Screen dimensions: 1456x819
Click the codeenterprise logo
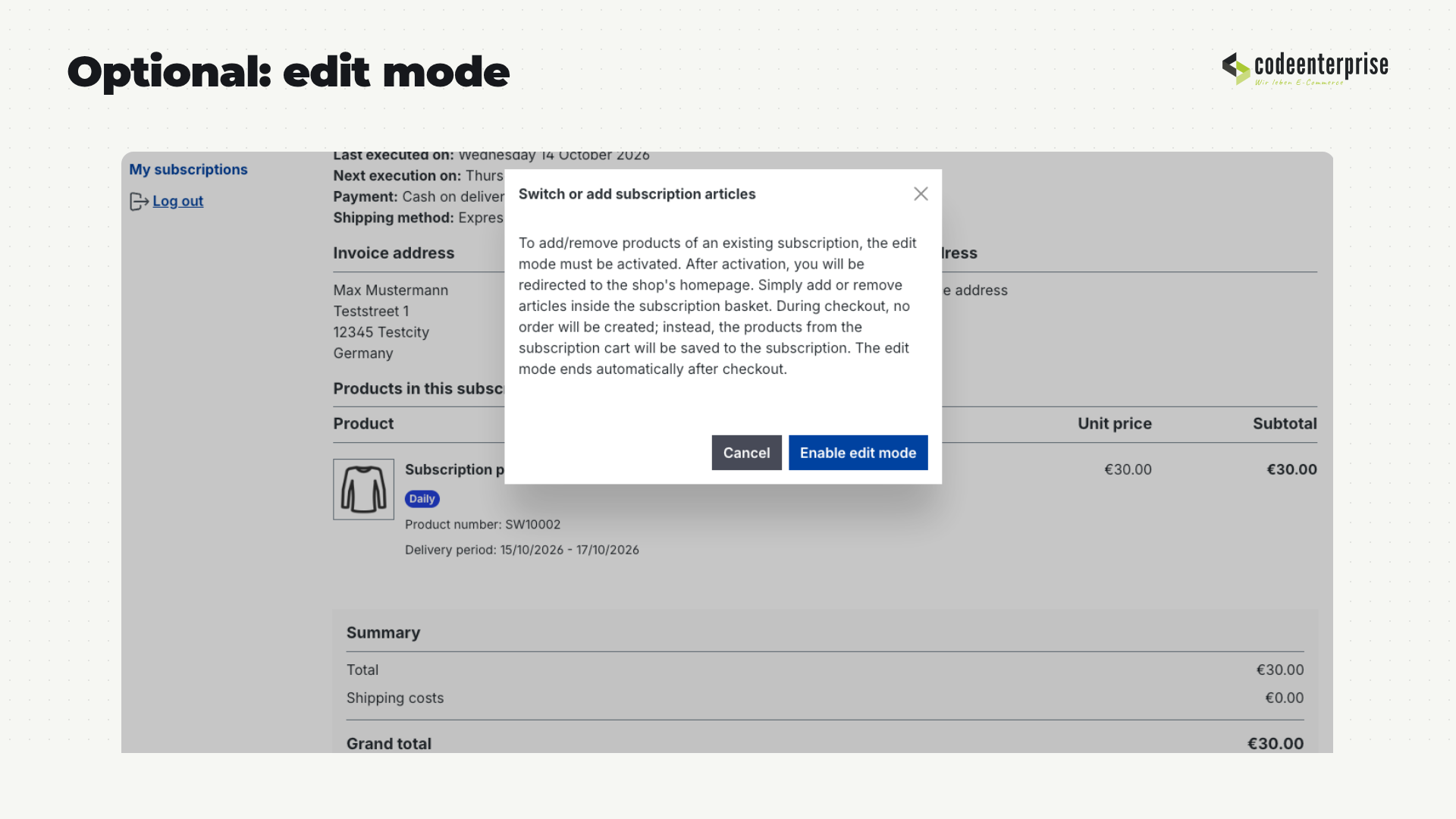tap(1305, 68)
